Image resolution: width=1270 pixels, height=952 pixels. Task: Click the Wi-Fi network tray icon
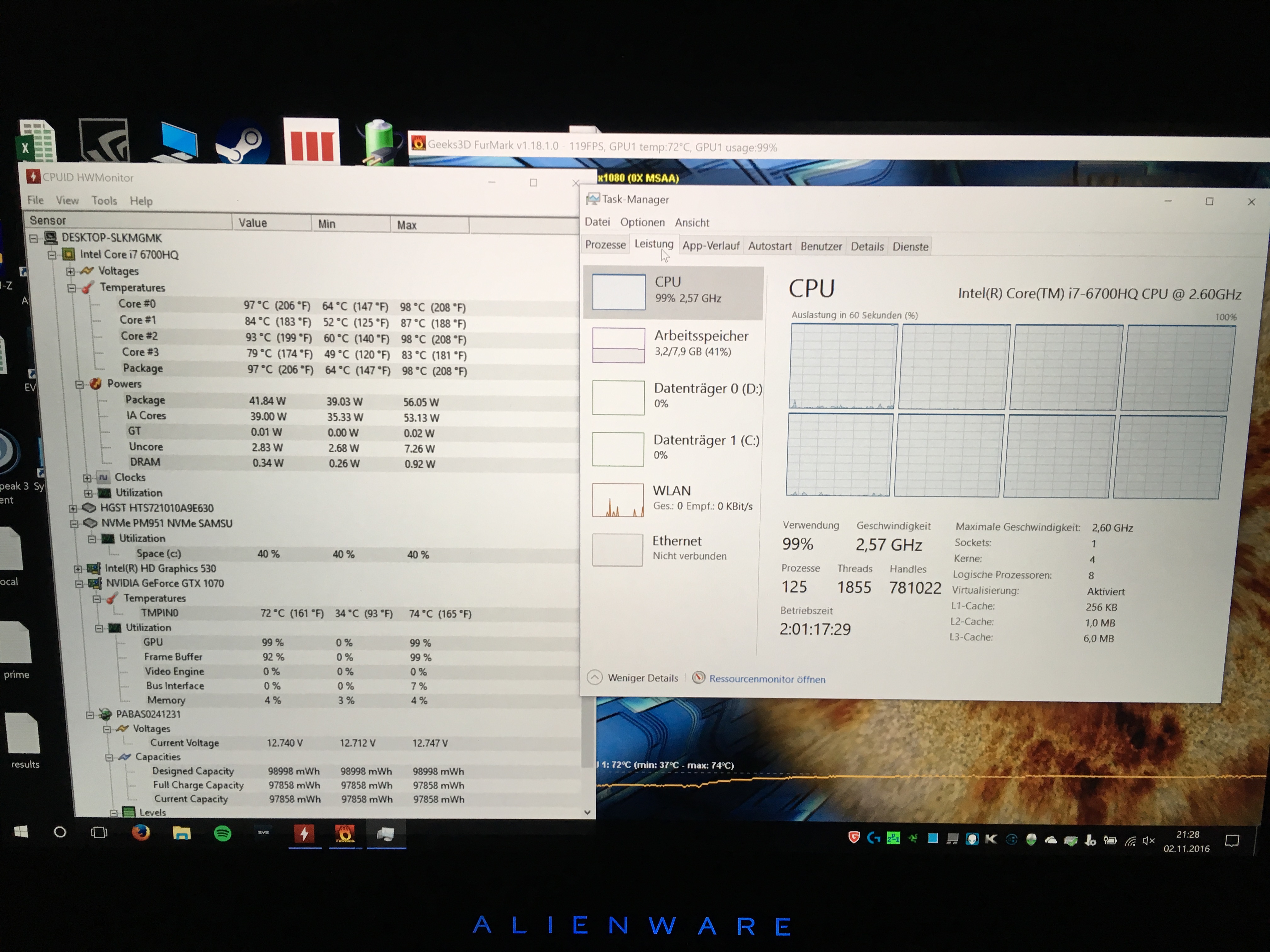pos(1130,841)
